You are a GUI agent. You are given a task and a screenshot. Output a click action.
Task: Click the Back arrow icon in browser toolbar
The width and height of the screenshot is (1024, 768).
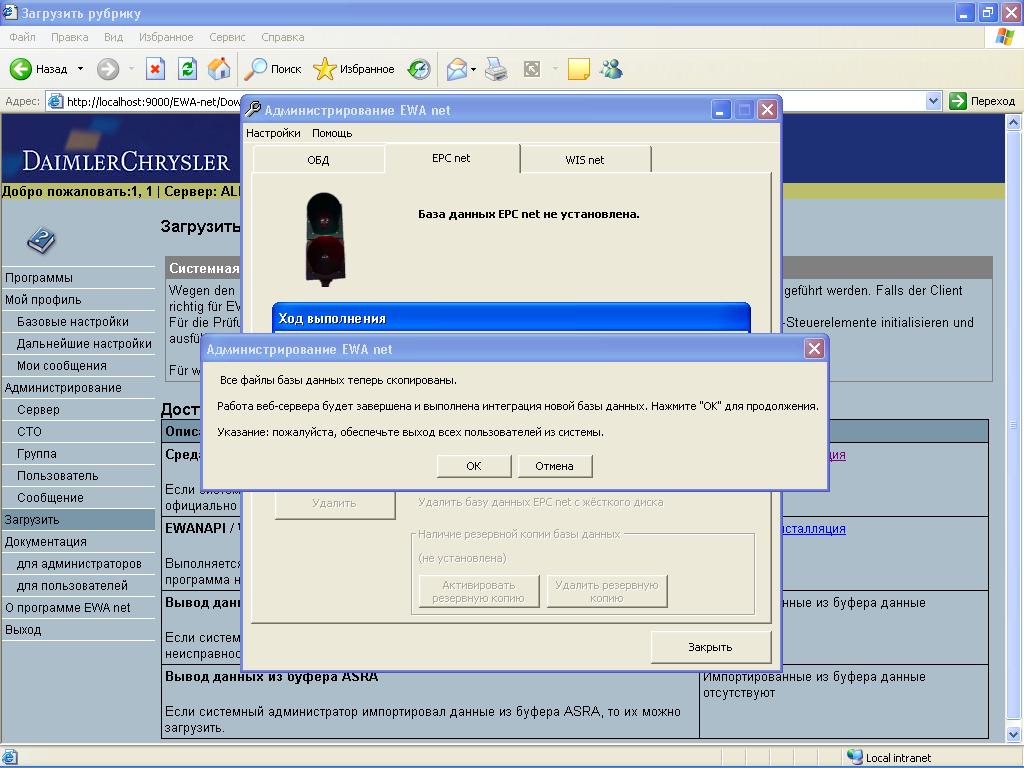tap(21, 69)
